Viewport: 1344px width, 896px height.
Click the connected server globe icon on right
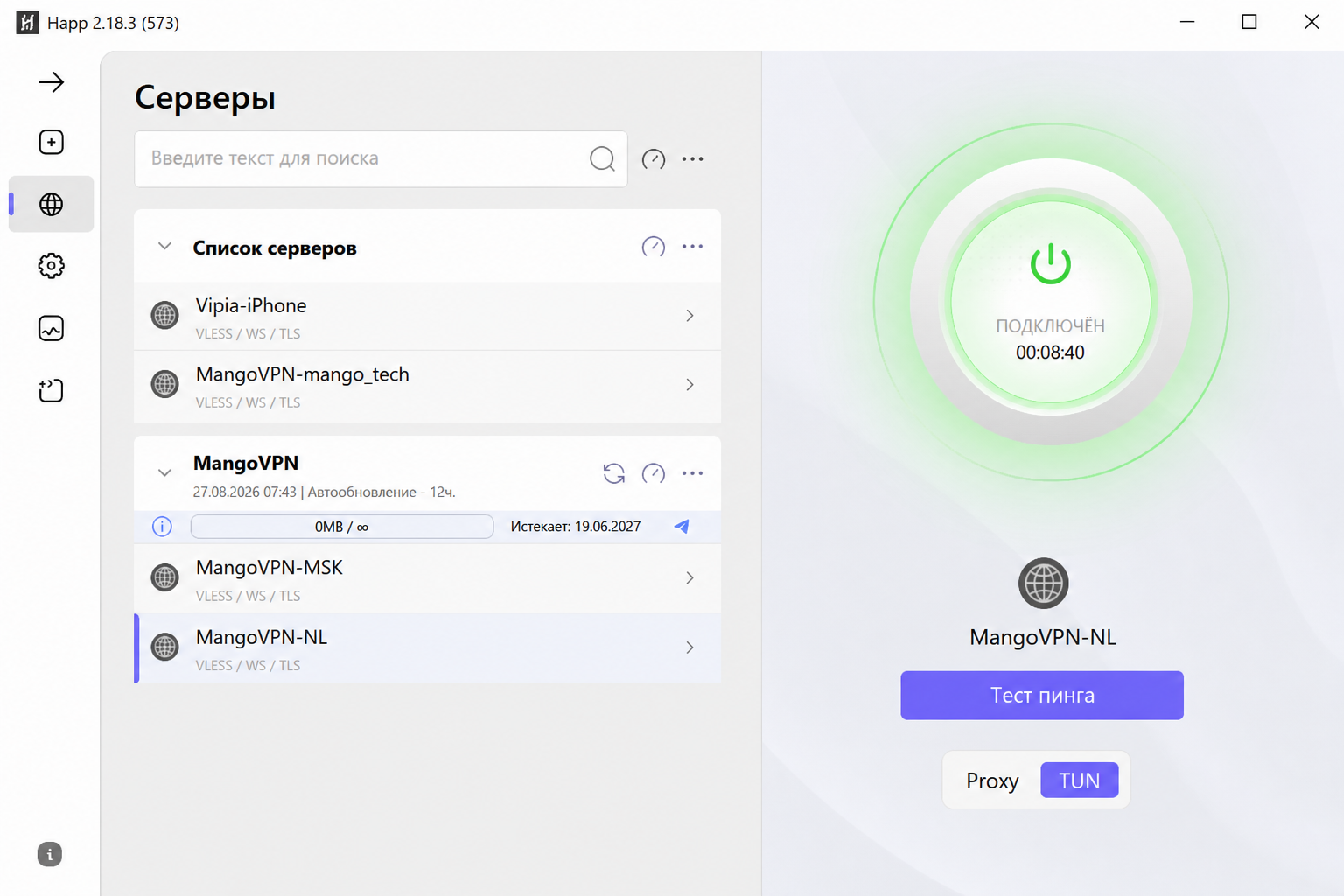point(1044,583)
